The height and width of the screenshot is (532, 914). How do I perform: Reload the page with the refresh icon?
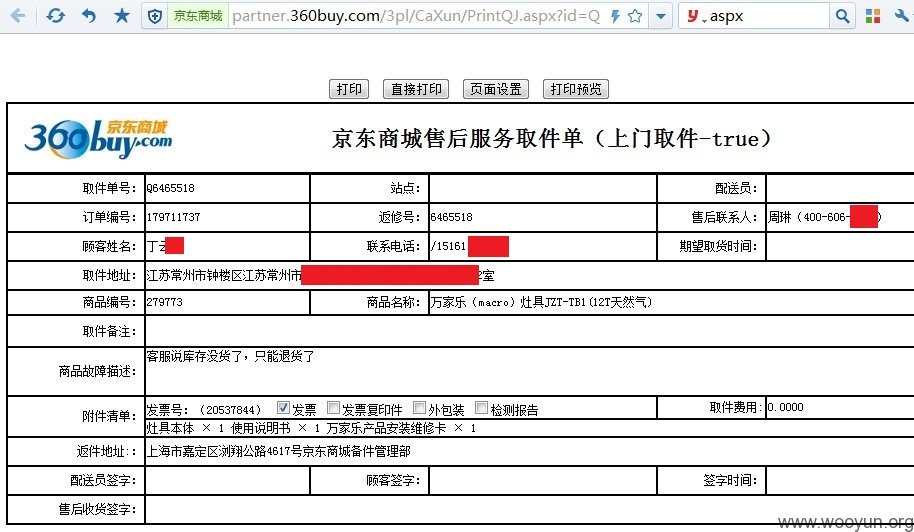coord(55,16)
